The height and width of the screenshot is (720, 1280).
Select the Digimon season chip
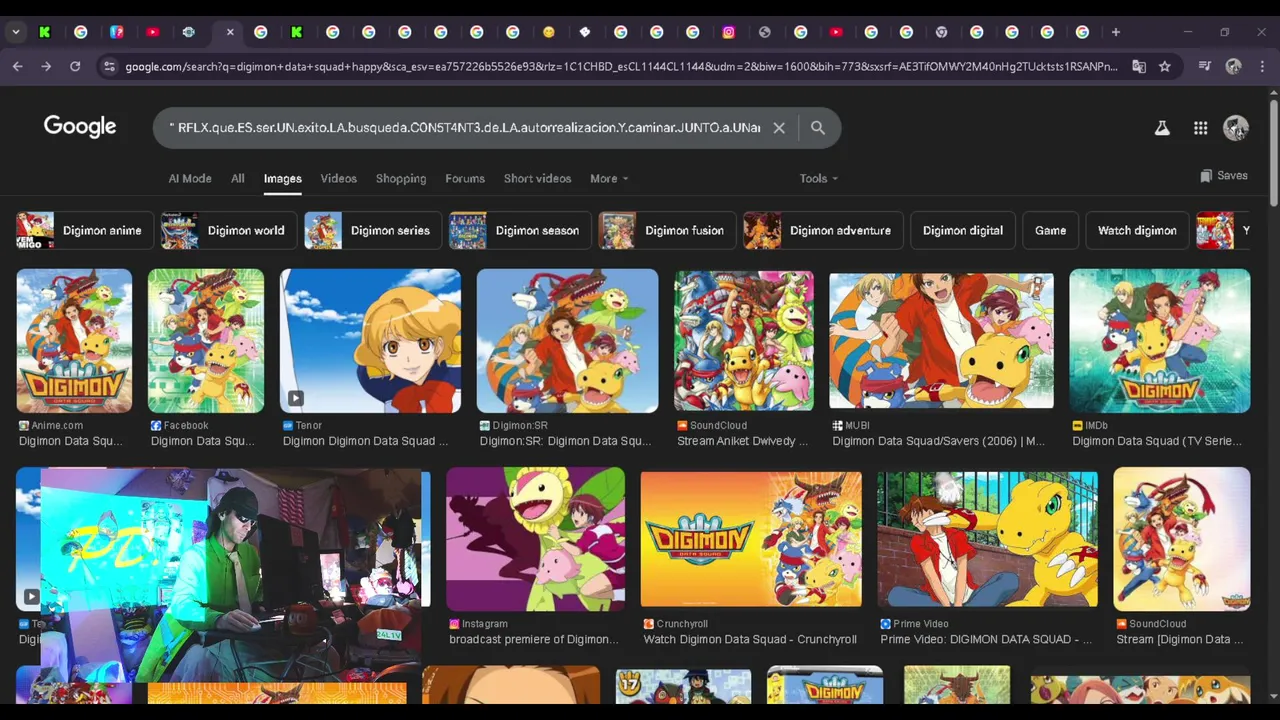[x=520, y=230]
